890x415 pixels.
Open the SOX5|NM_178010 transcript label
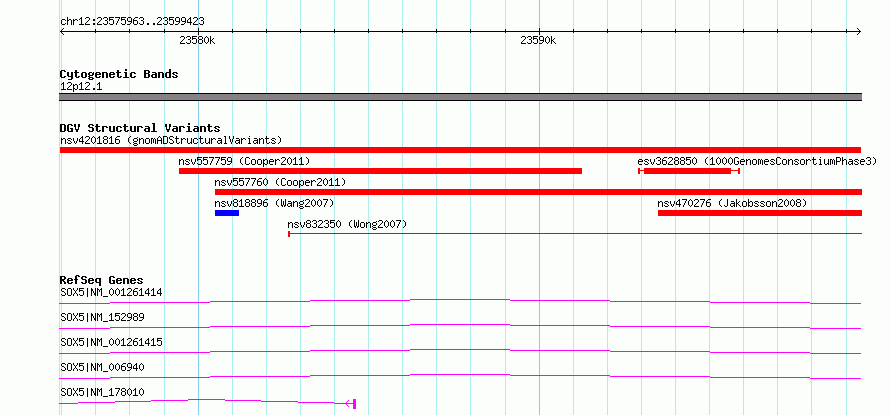click(x=102, y=392)
